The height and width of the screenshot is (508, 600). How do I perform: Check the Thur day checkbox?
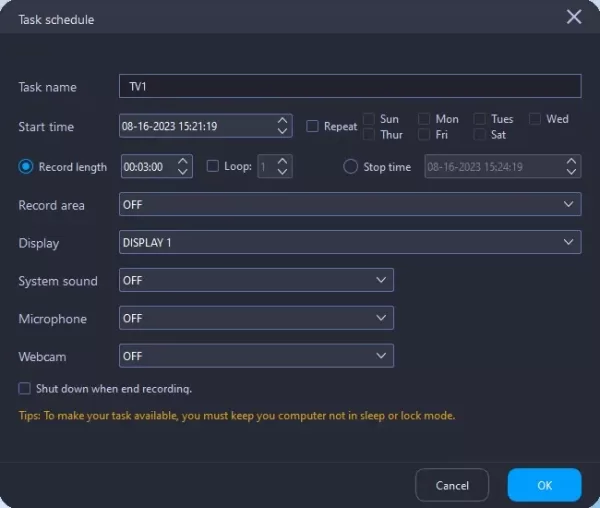tap(368, 135)
